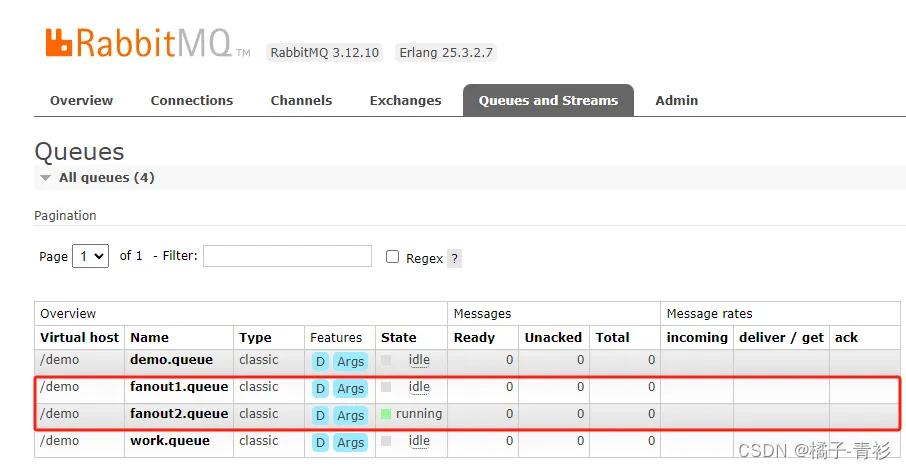
Task: Sort by Ready messages column
Action: [474, 337]
